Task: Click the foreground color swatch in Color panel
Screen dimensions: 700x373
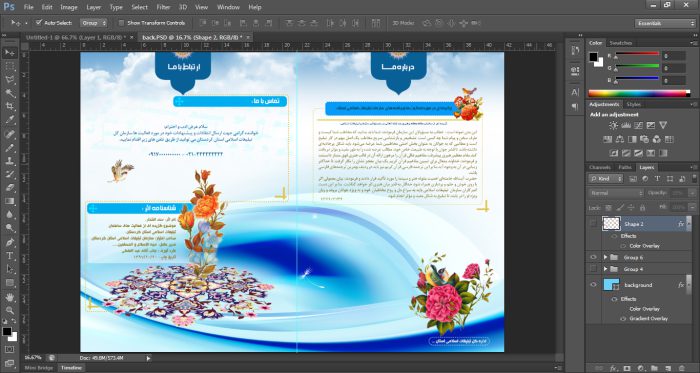Action: [593, 57]
